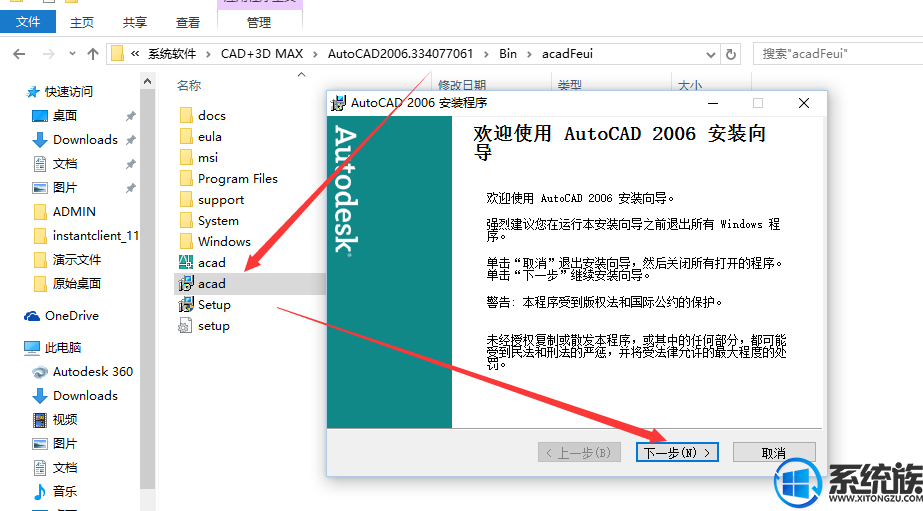This screenshot has width=923, height=511.
Task: Click the OneDrive cloud icon
Action: click(x=32, y=316)
